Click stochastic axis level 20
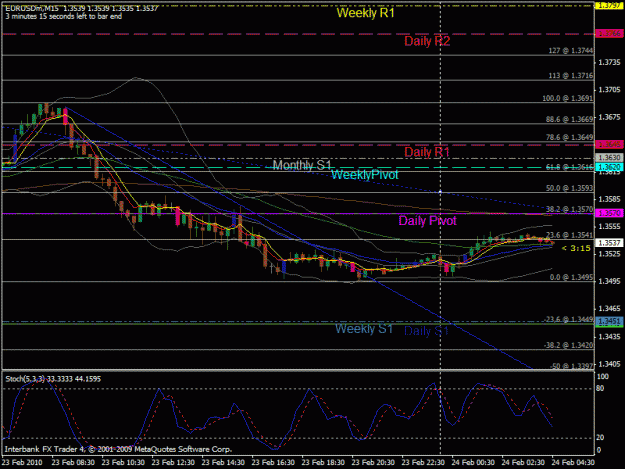This screenshot has width=625, height=469. [600, 438]
